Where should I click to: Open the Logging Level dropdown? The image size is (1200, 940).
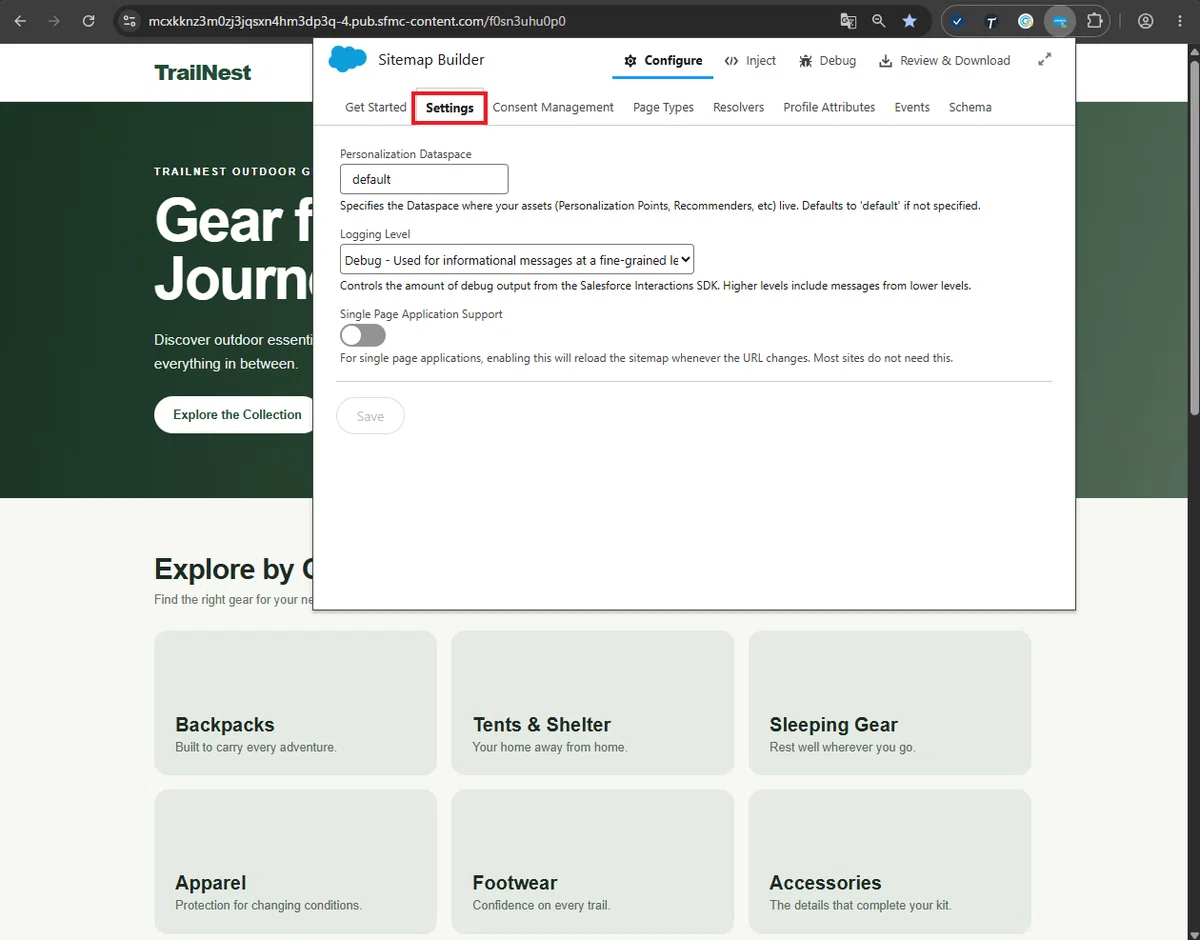click(x=517, y=260)
